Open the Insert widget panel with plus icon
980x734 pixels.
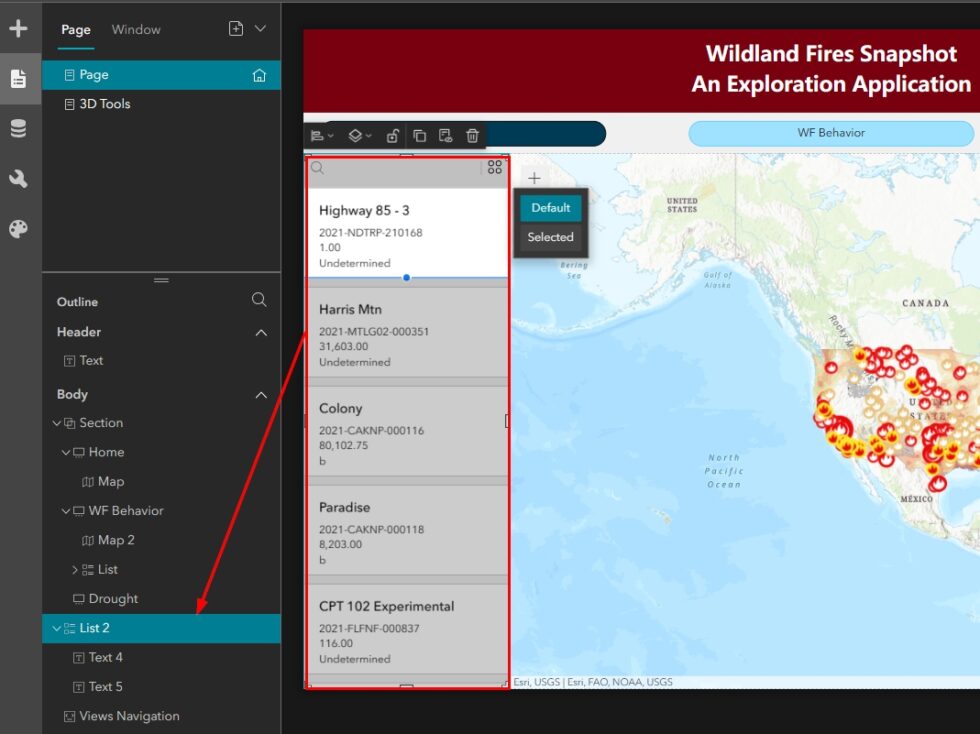click(18, 28)
